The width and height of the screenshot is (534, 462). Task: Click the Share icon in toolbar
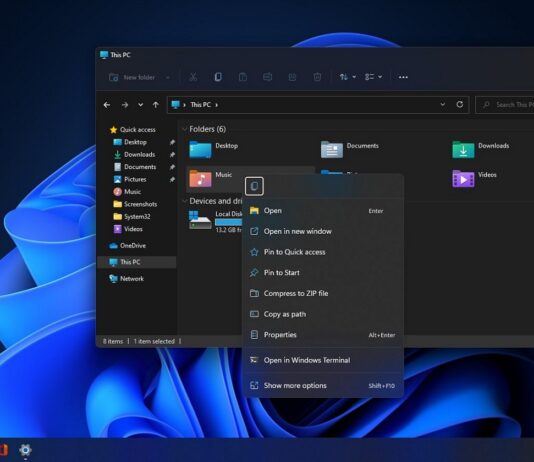(292, 77)
